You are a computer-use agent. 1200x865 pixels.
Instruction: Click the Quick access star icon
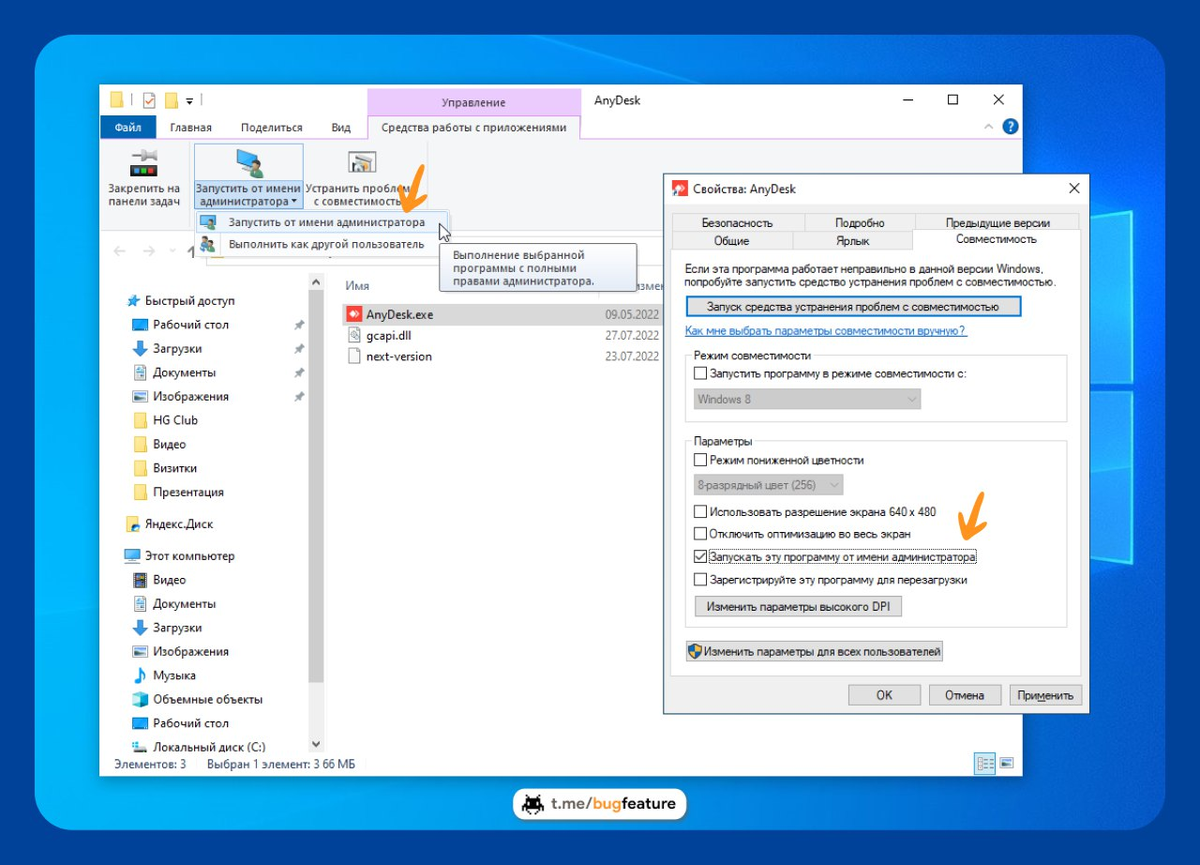coord(133,301)
